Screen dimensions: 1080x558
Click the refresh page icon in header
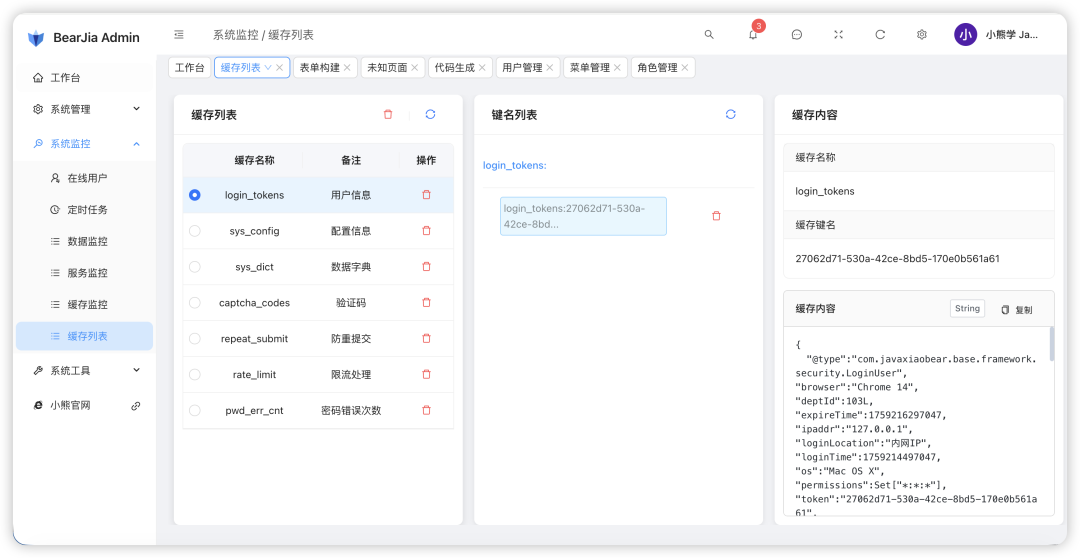[x=880, y=35]
